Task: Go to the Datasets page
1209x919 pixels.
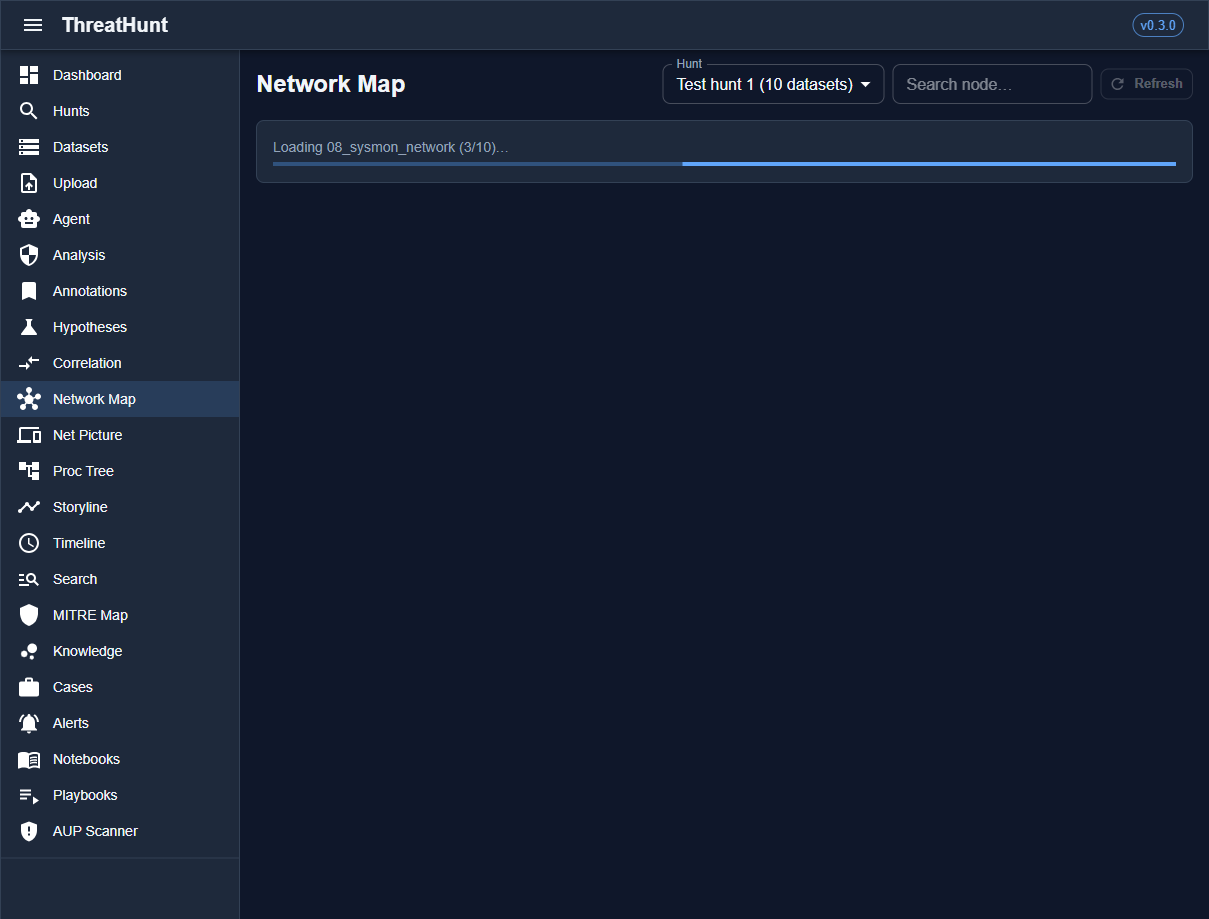Action: (x=80, y=147)
